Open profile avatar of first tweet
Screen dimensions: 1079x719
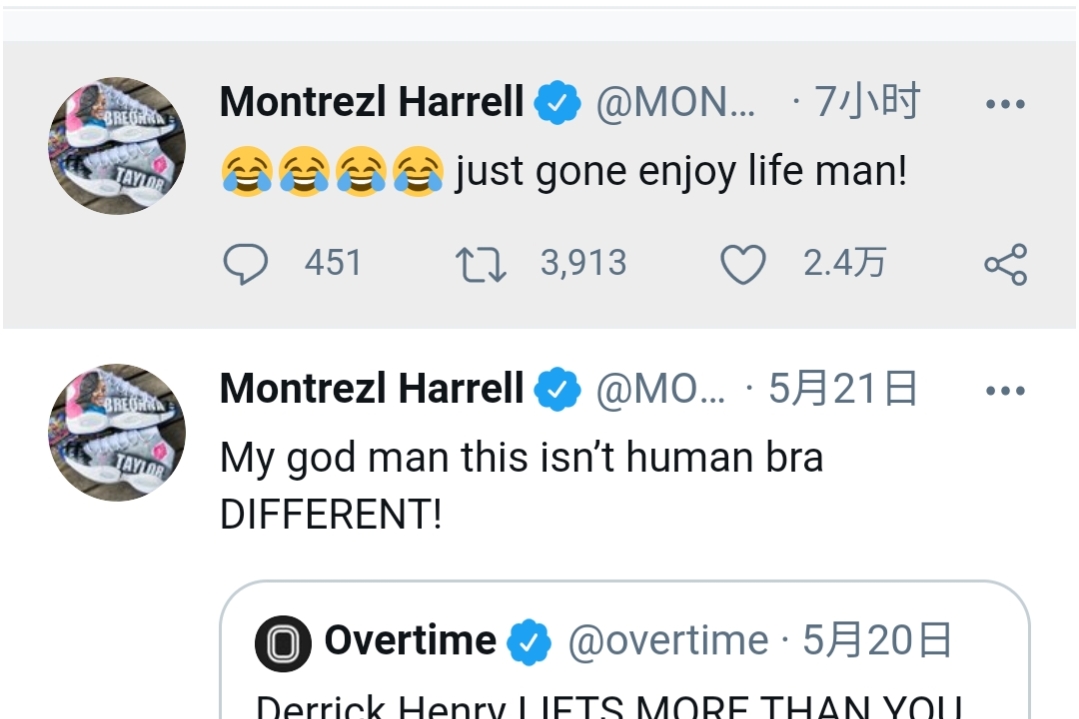(x=117, y=146)
